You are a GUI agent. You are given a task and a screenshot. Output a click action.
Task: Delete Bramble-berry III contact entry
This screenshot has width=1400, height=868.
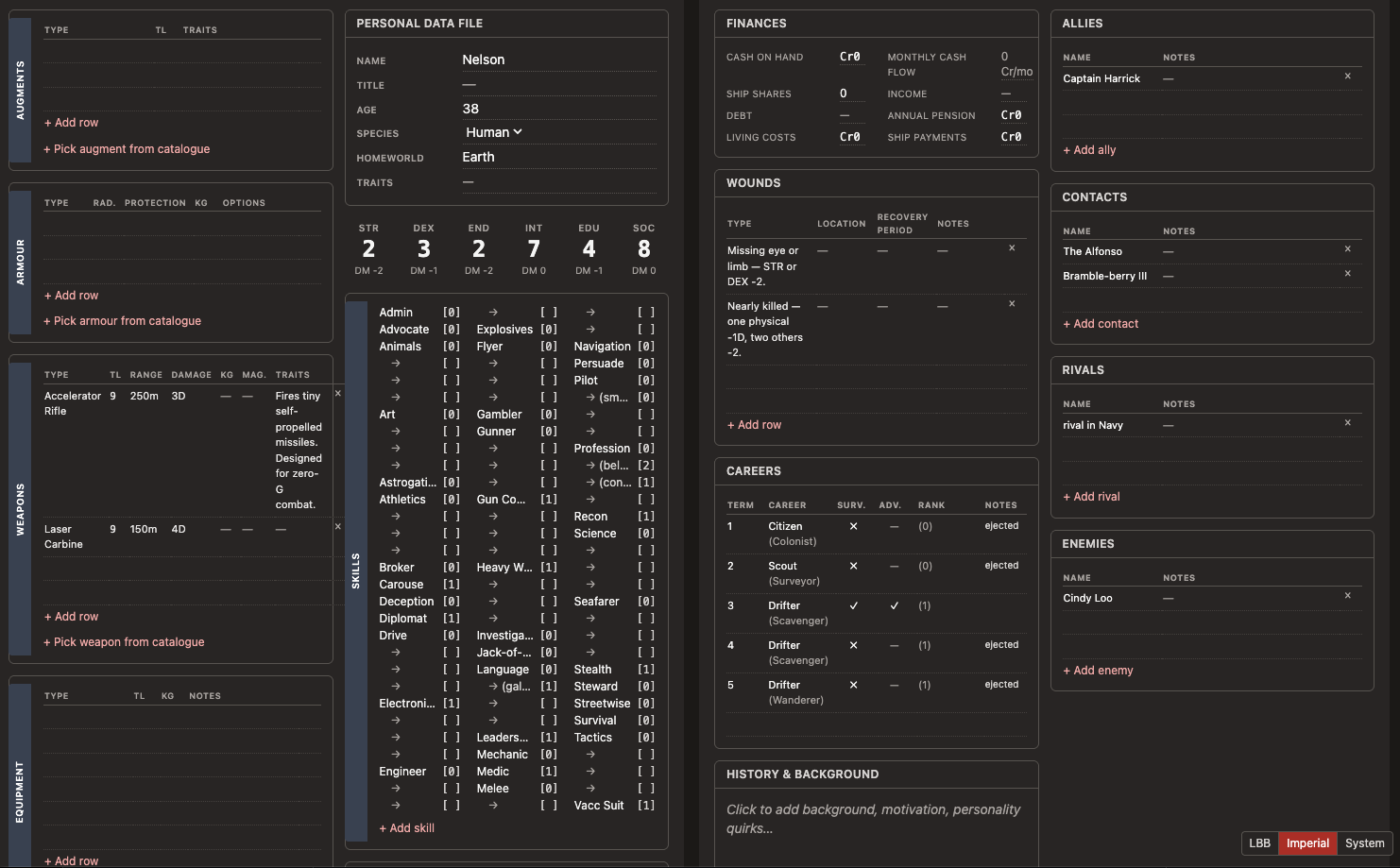[x=1347, y=274]
